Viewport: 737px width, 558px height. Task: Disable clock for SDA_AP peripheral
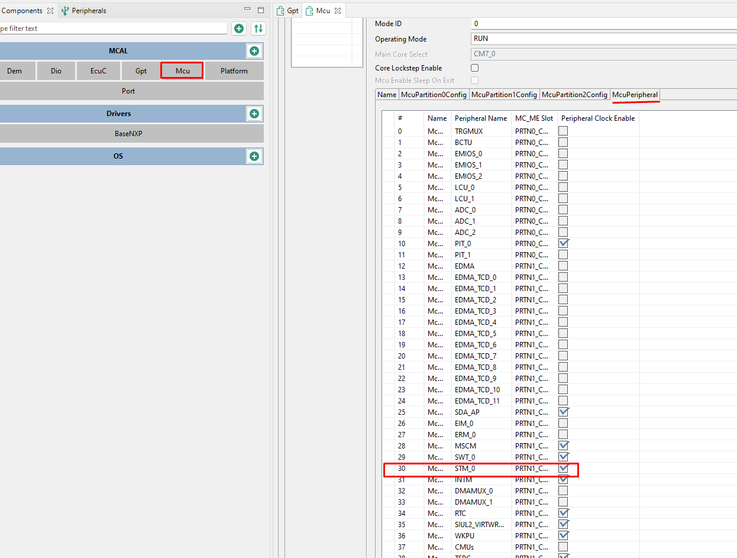point(563,412)
